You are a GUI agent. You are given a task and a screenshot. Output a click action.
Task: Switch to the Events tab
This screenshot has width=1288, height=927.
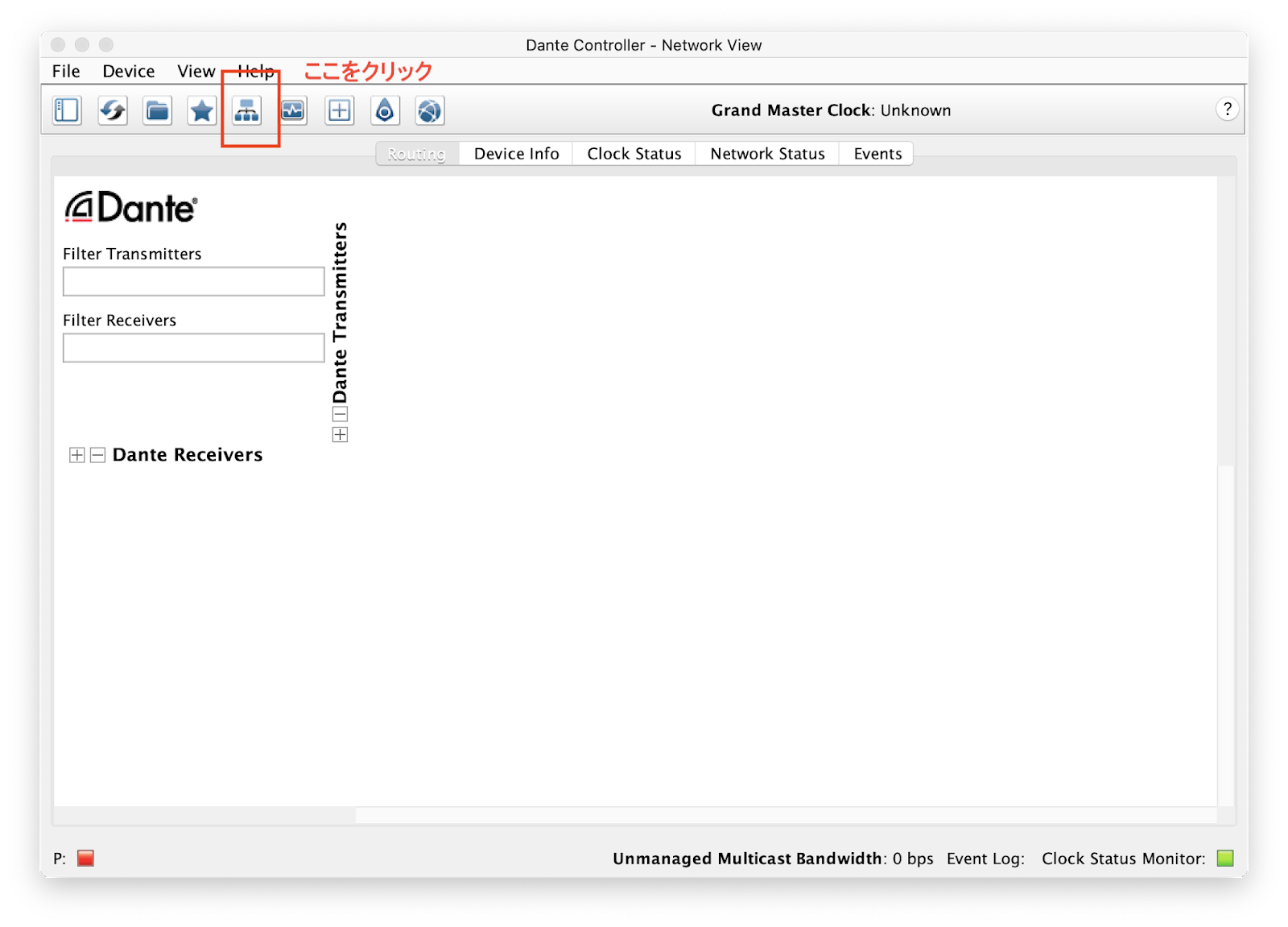(x=877, y=154)
